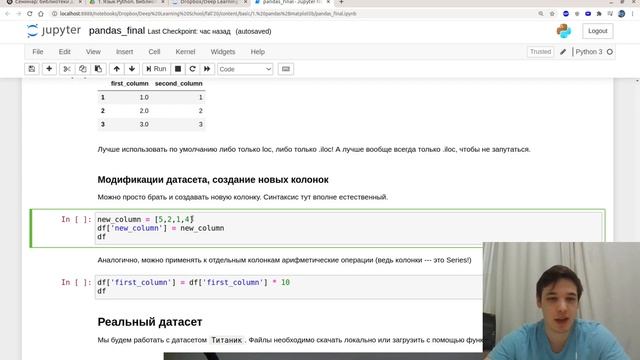Click the 3.0 value in table
The image size is (640, 360).
click(144, 124)
